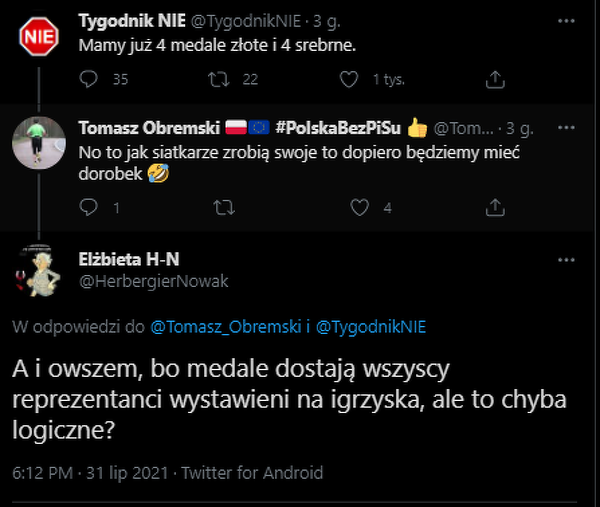The image size is (600, 507).
Task: Reply to Tomasz Obremski's tweet
Action: [88, 207]
